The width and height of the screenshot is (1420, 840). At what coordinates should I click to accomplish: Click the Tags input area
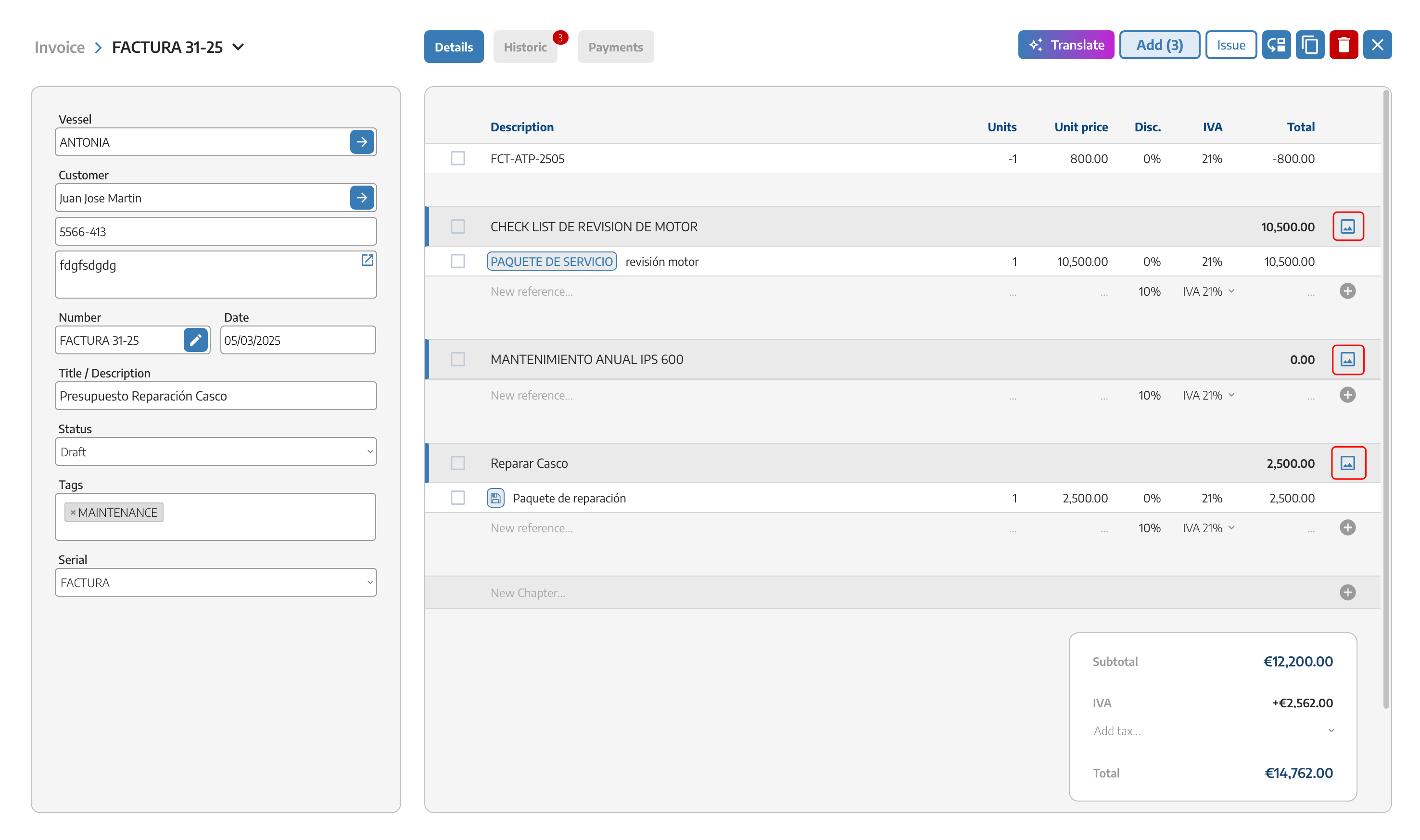pyautogui.click(x=215, y=516)
